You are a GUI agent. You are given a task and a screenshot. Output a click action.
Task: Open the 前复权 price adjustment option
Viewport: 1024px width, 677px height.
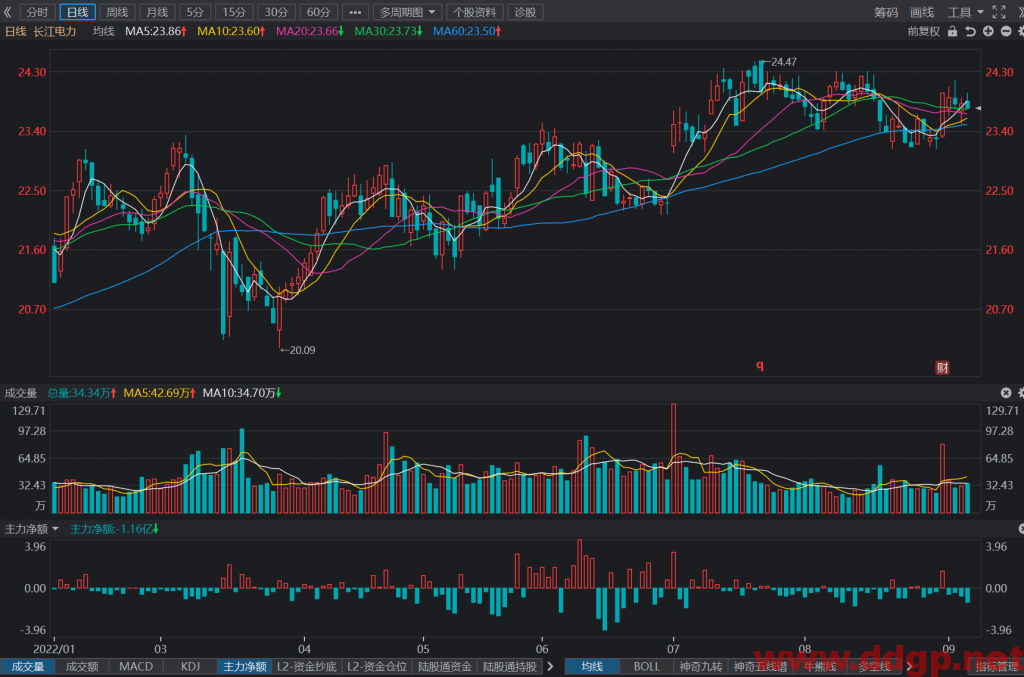tap(923, 31)
